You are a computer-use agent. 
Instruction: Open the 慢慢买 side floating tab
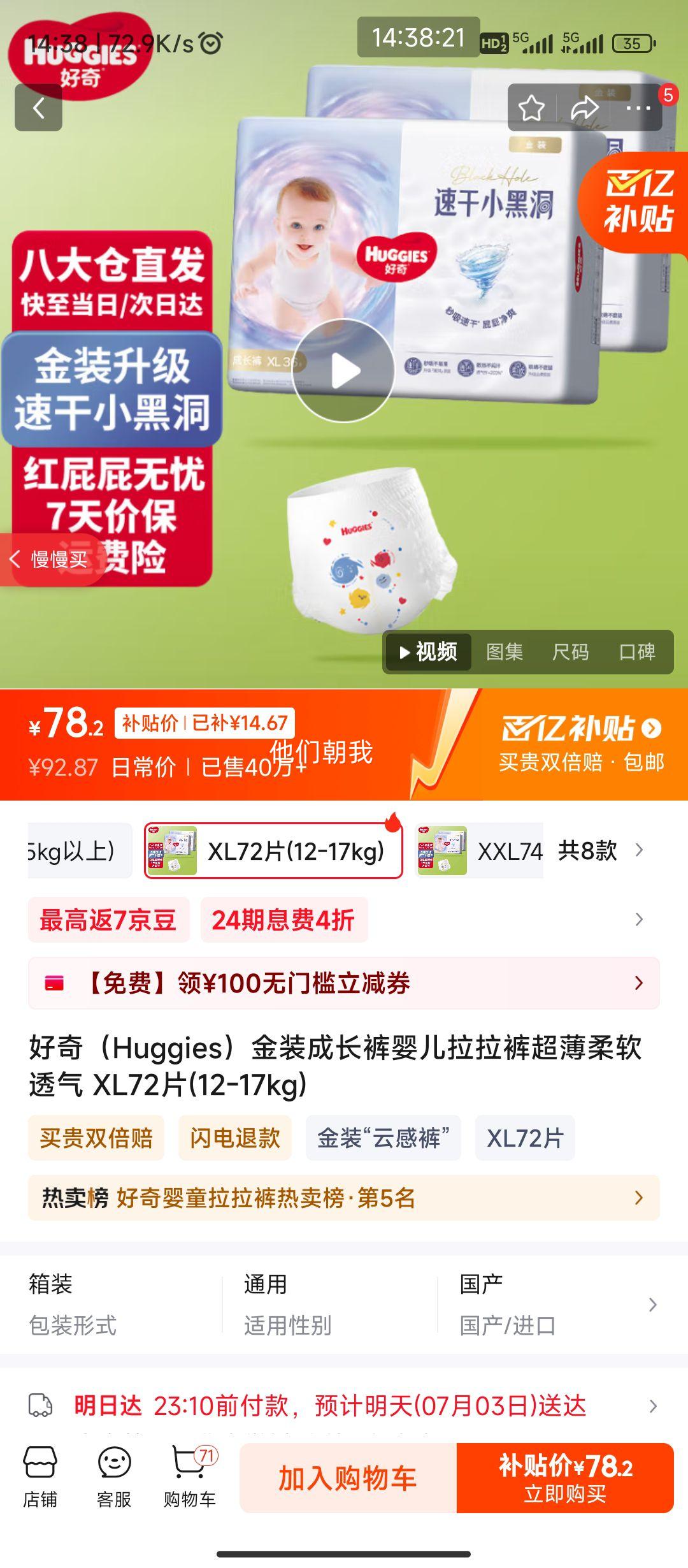(x=50, y=560)
